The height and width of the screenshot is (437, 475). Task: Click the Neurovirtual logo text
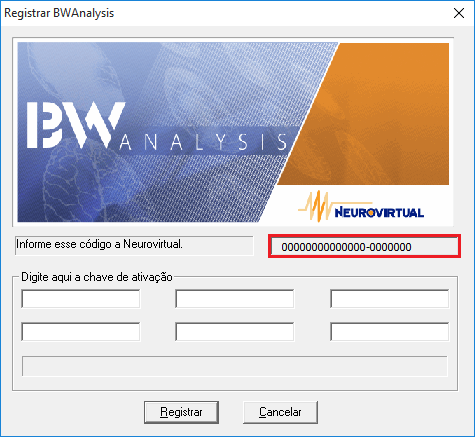coord(379,212)
